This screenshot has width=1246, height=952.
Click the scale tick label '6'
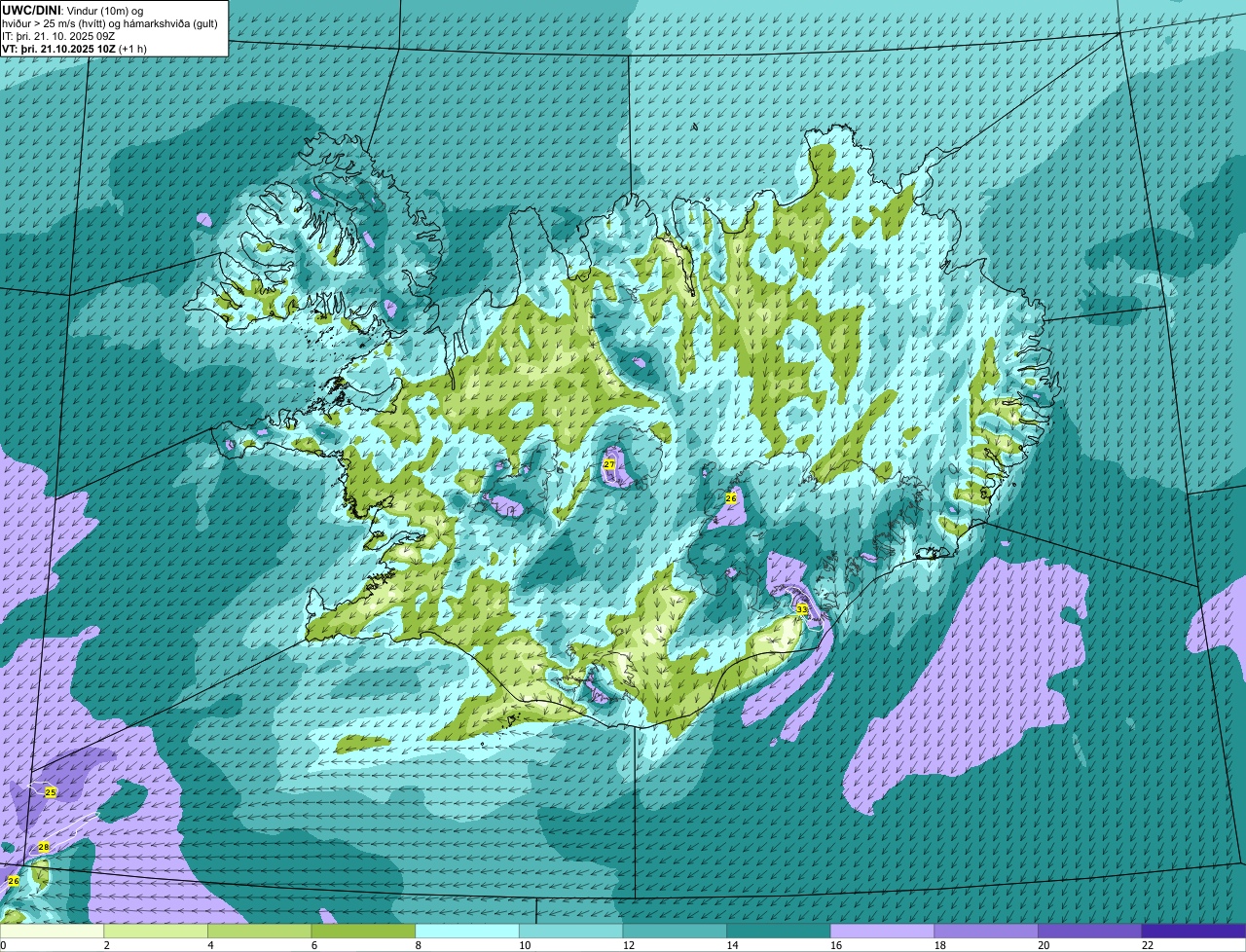point(313,945)
